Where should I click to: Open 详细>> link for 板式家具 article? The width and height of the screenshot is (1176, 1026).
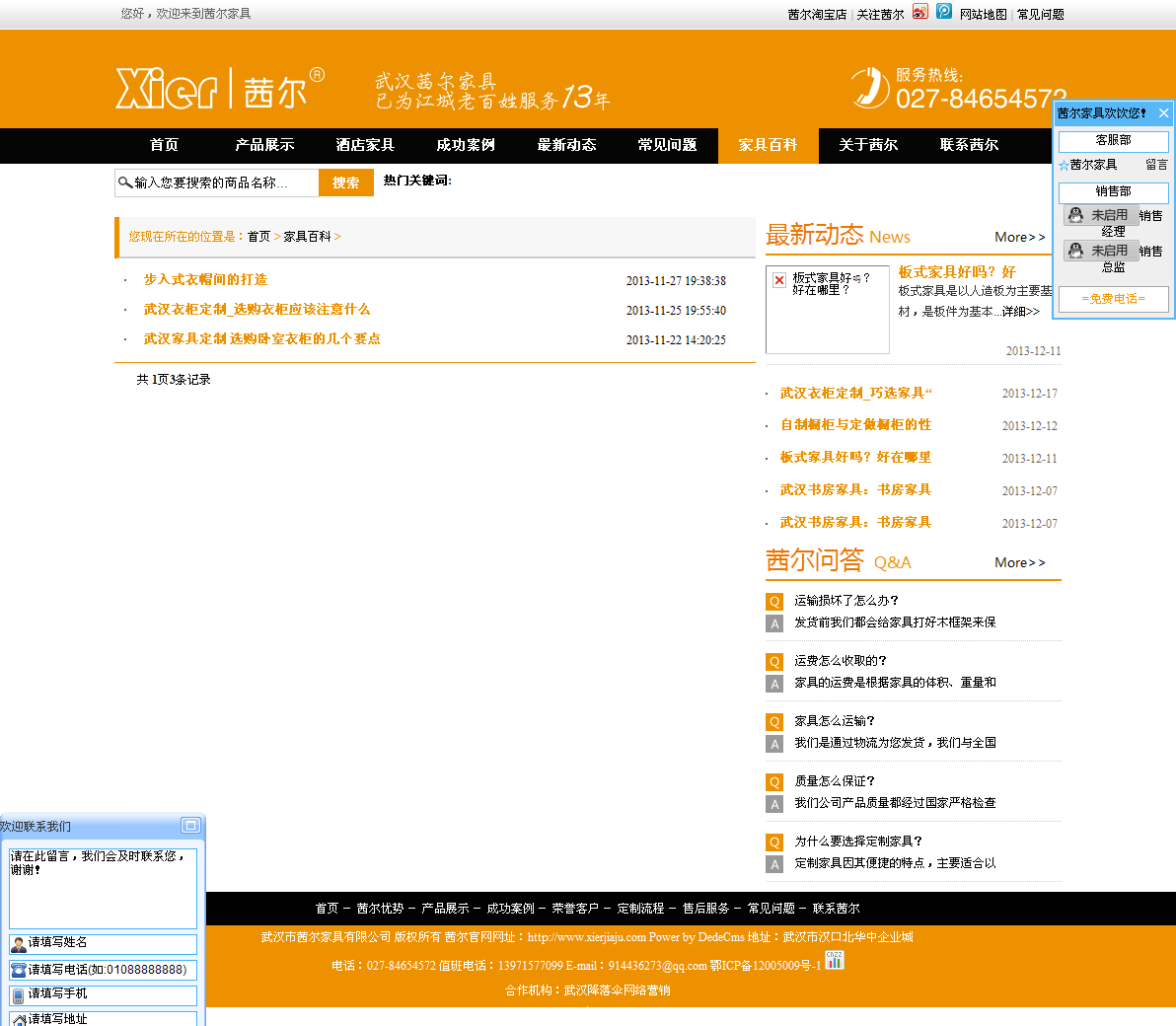point(1020,312)
